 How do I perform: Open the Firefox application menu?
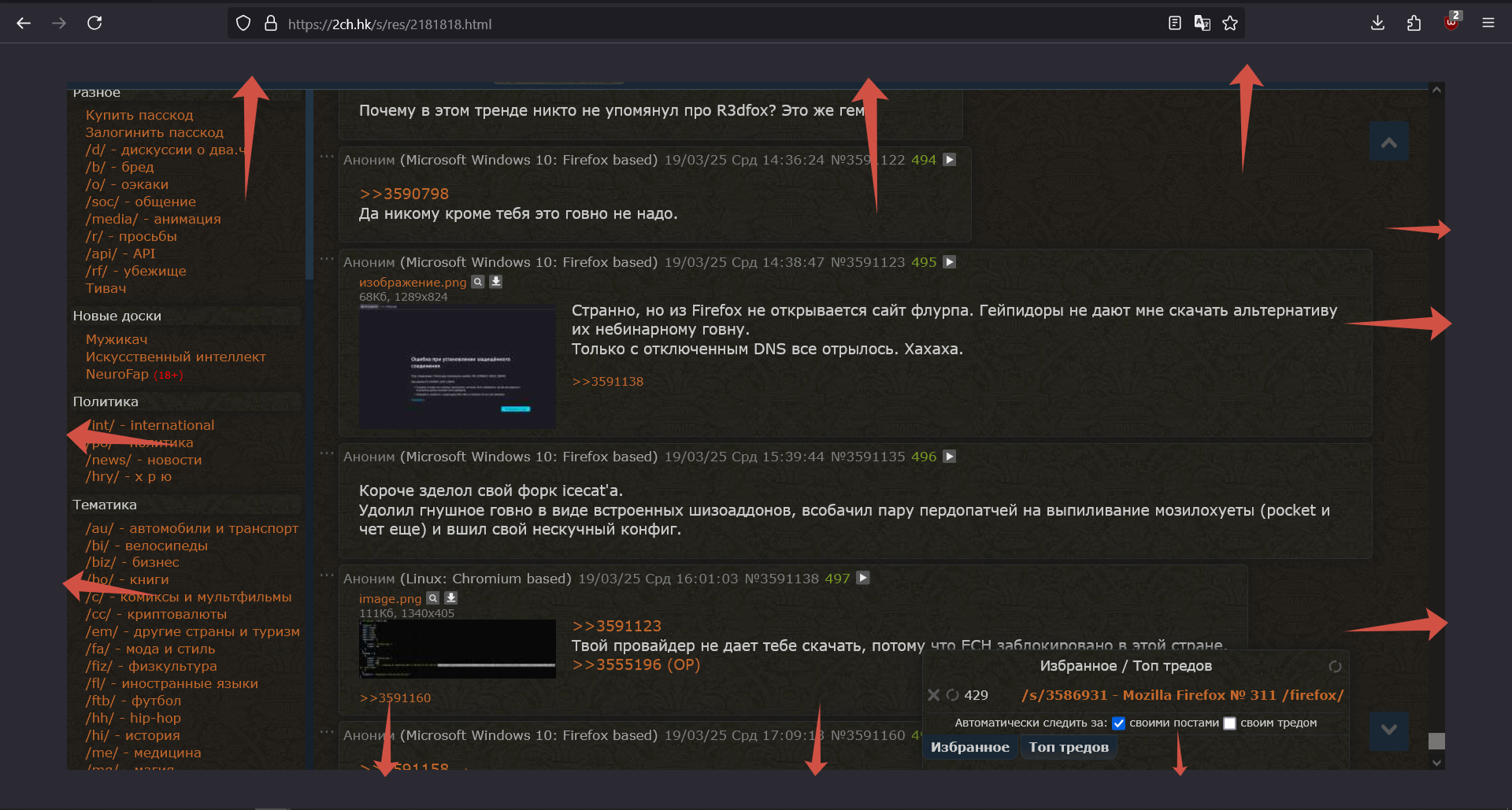click(1488, 24)
